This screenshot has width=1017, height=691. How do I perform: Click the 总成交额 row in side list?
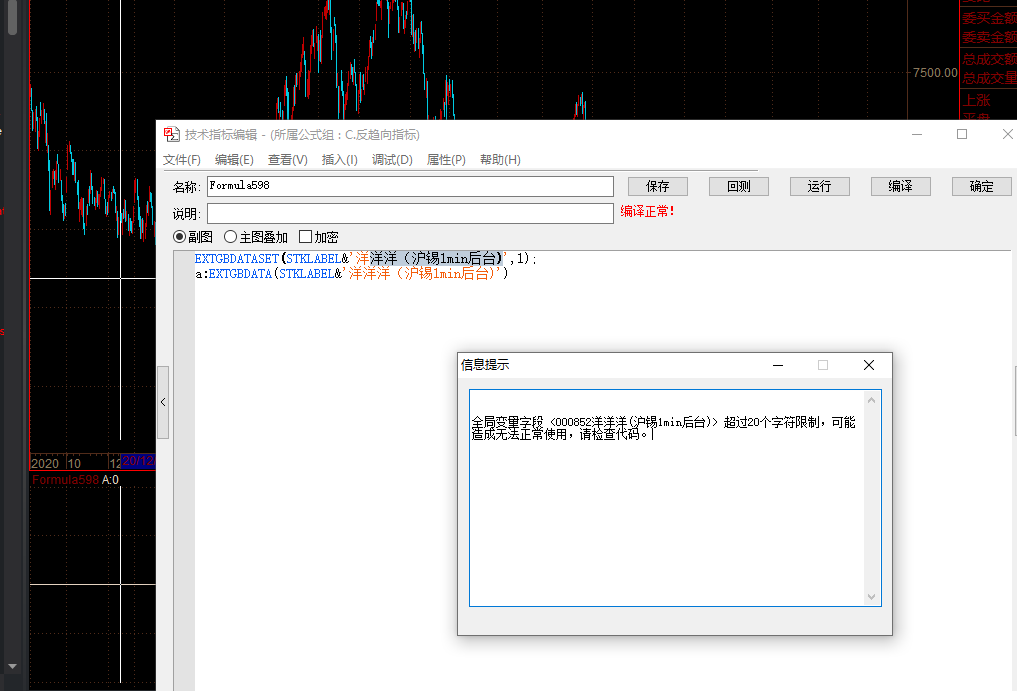click(x=989, y=59)
